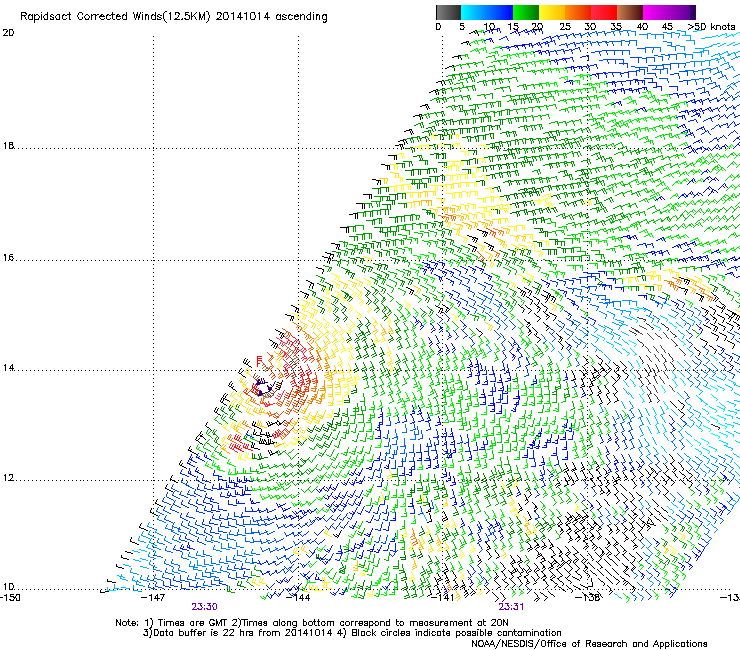Image resolution: width=740 pixels, height=650 pixels.
Task: Click the note line about times being GMT
Action: (x=312, y=623)
